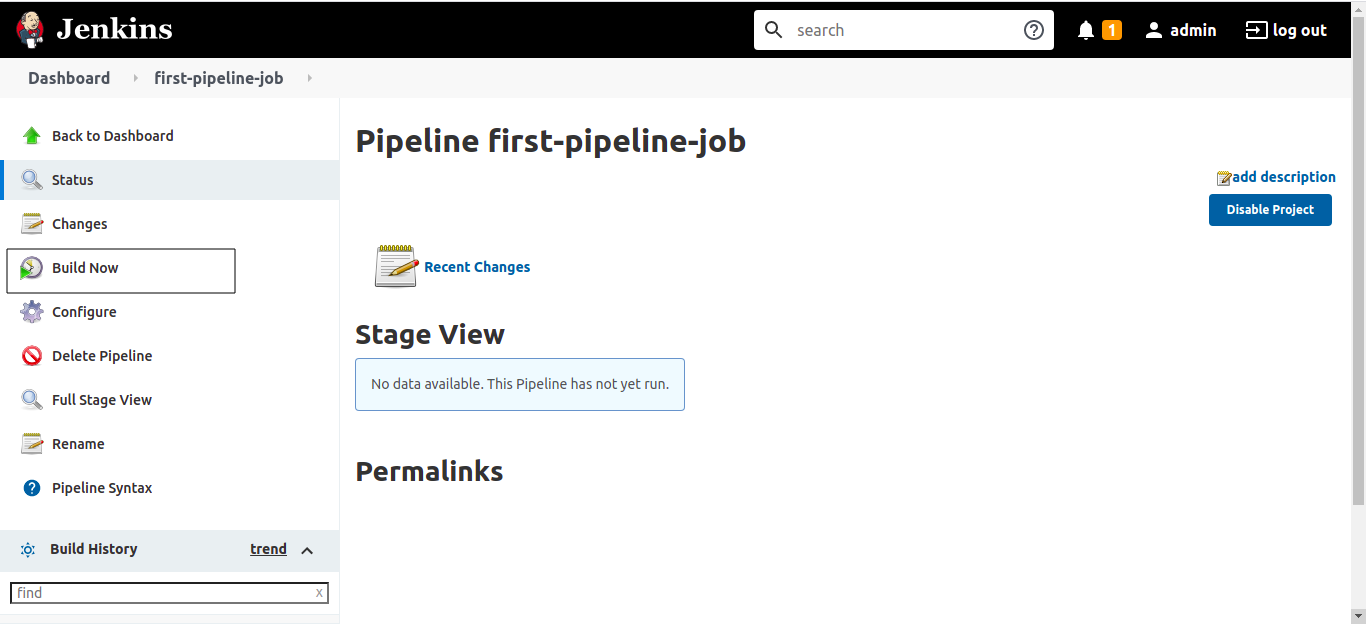This screenshot has width=1366, height=624.
Task: Click the add description link
Action: click(1284, 177)
